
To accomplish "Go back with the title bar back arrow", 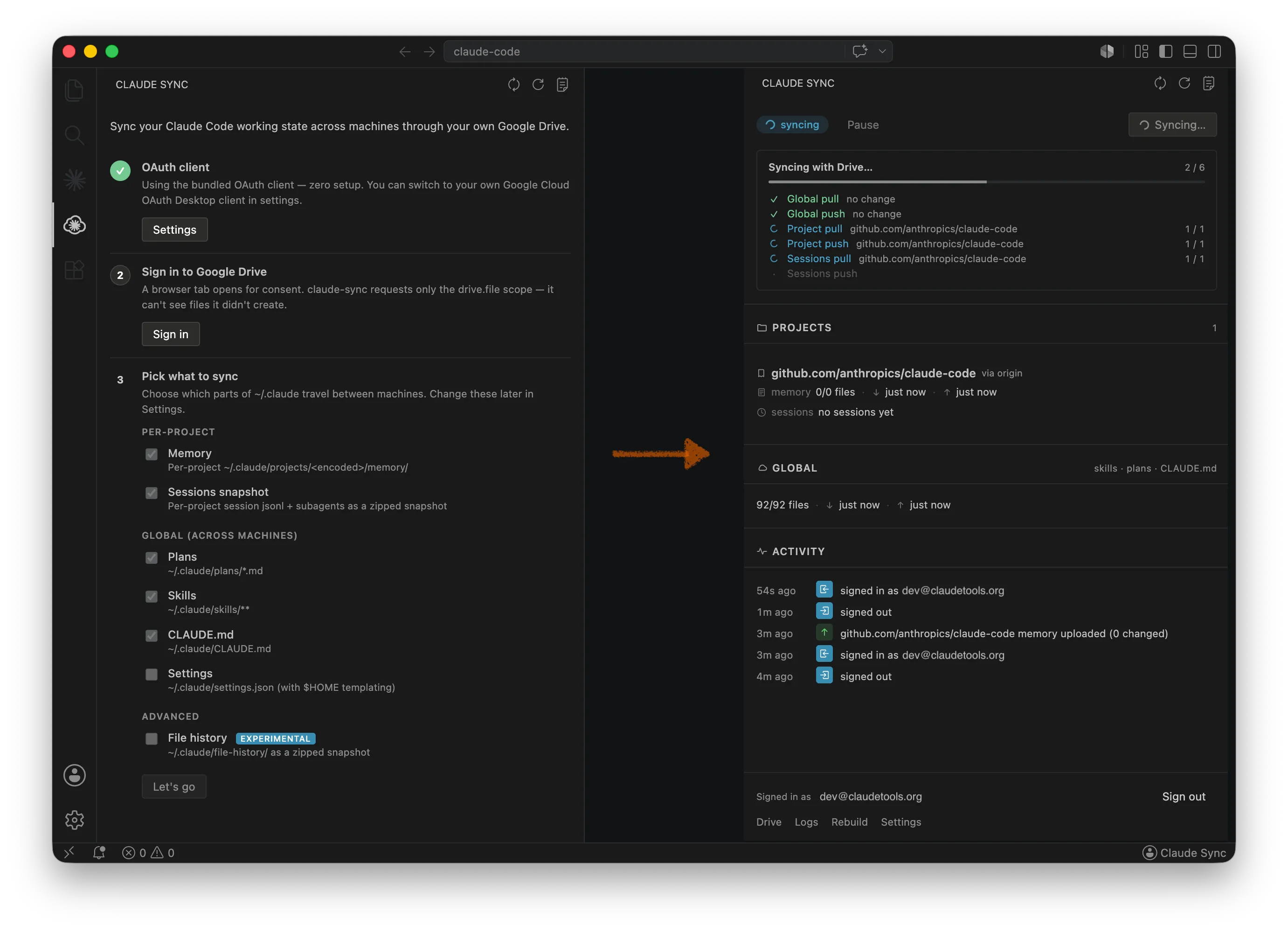I will point(405,52).
